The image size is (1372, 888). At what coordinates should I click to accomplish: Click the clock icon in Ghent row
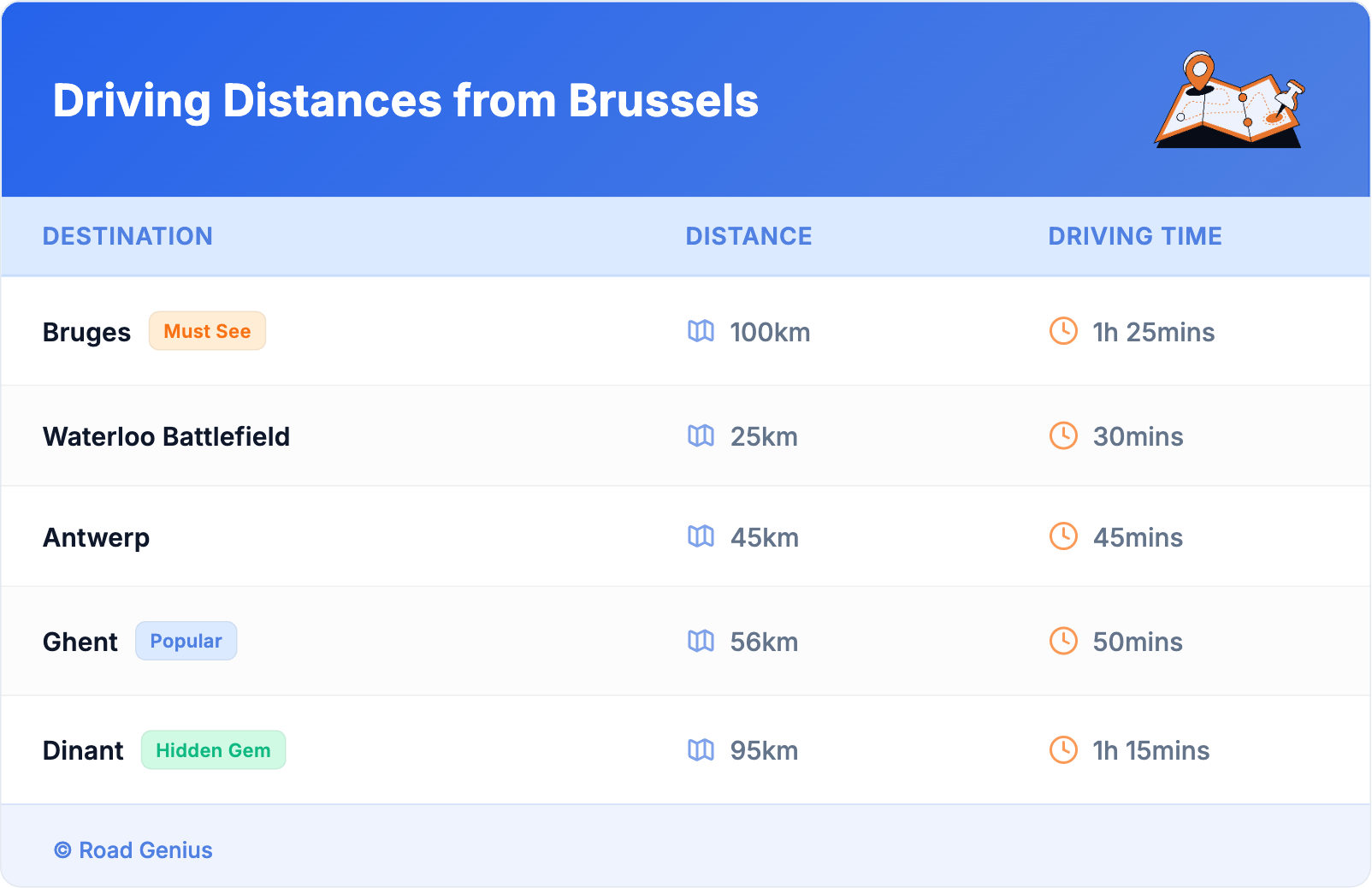click(1063, 641)
